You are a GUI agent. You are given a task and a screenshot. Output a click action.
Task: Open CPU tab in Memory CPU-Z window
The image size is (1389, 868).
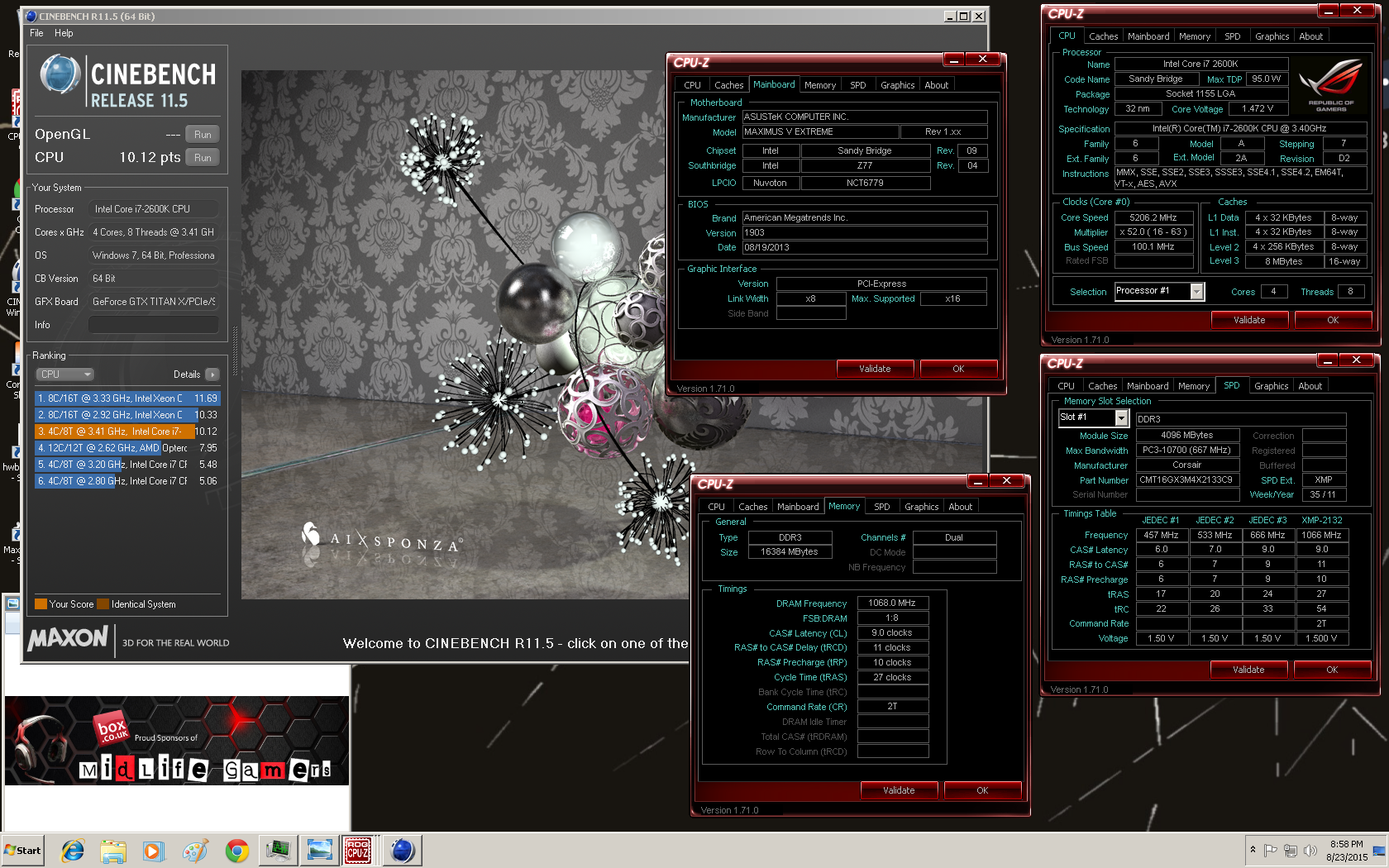(716, 507)
